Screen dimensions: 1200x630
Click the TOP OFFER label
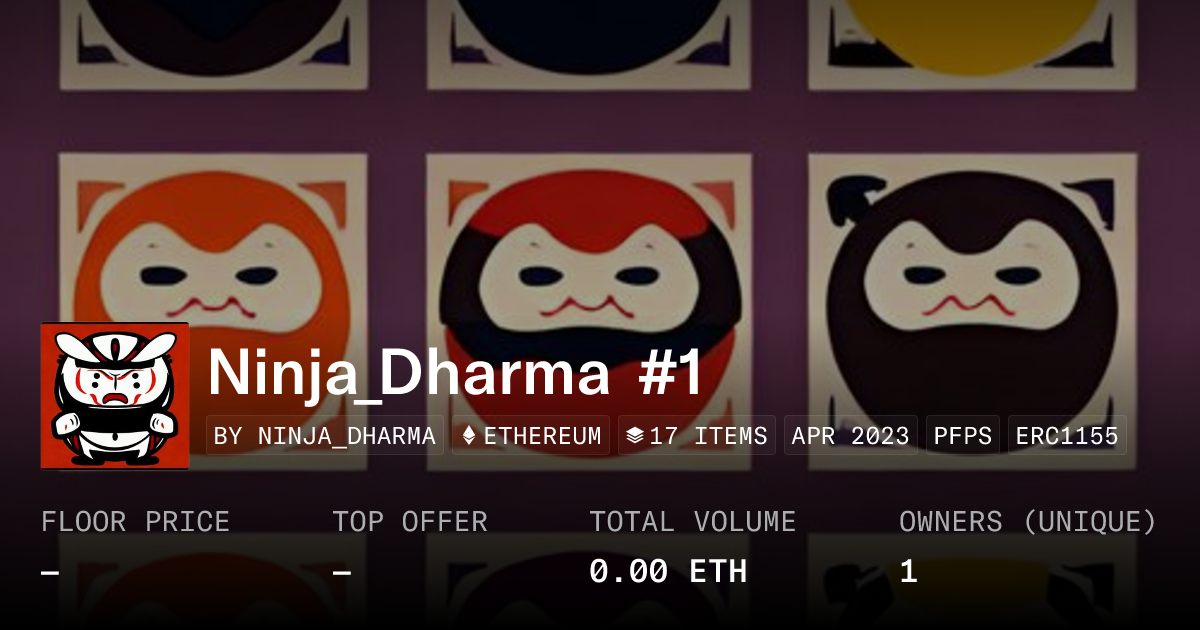pos(410,522)
